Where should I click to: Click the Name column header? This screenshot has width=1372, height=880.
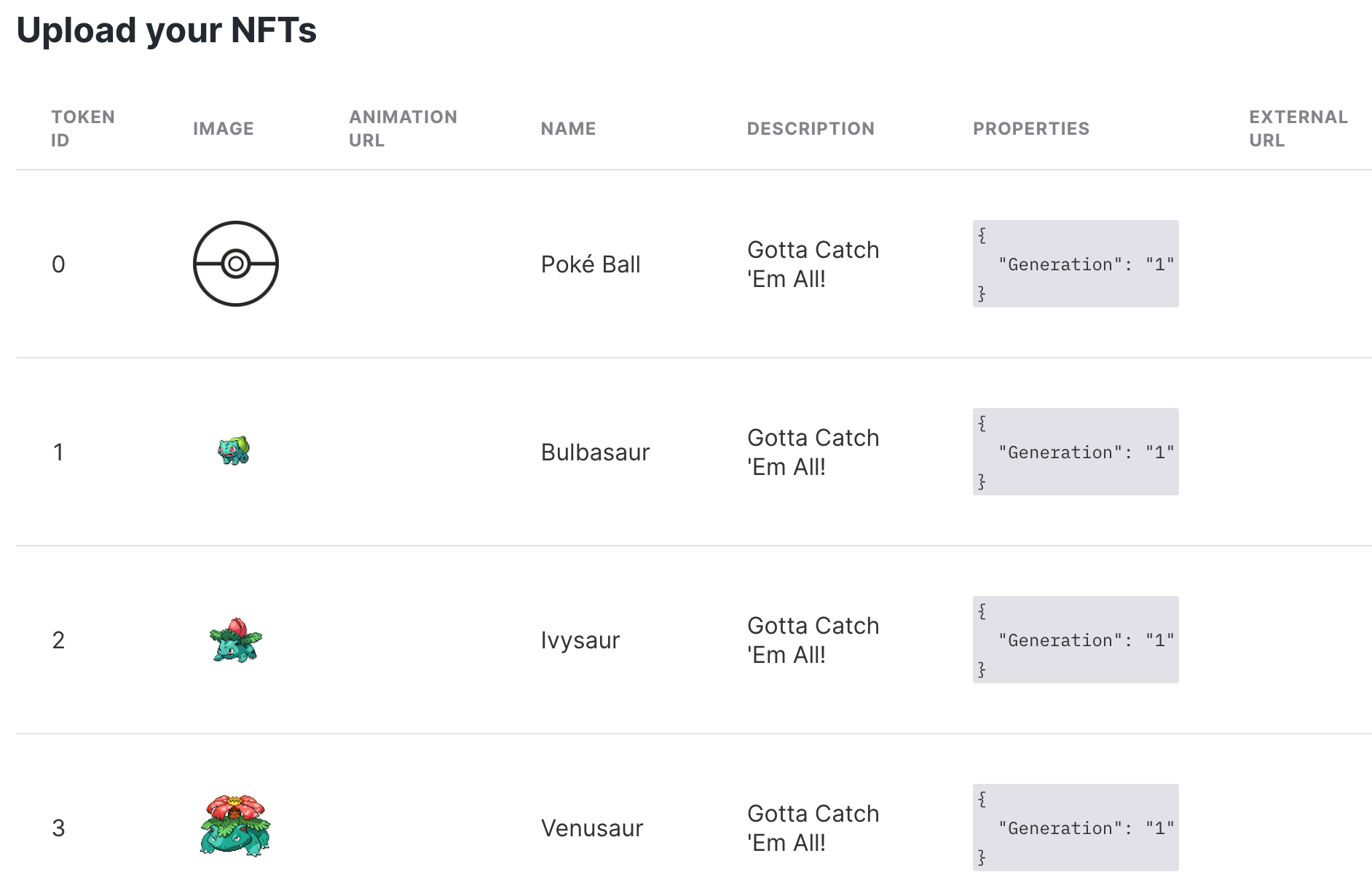(x=568, y=128)
